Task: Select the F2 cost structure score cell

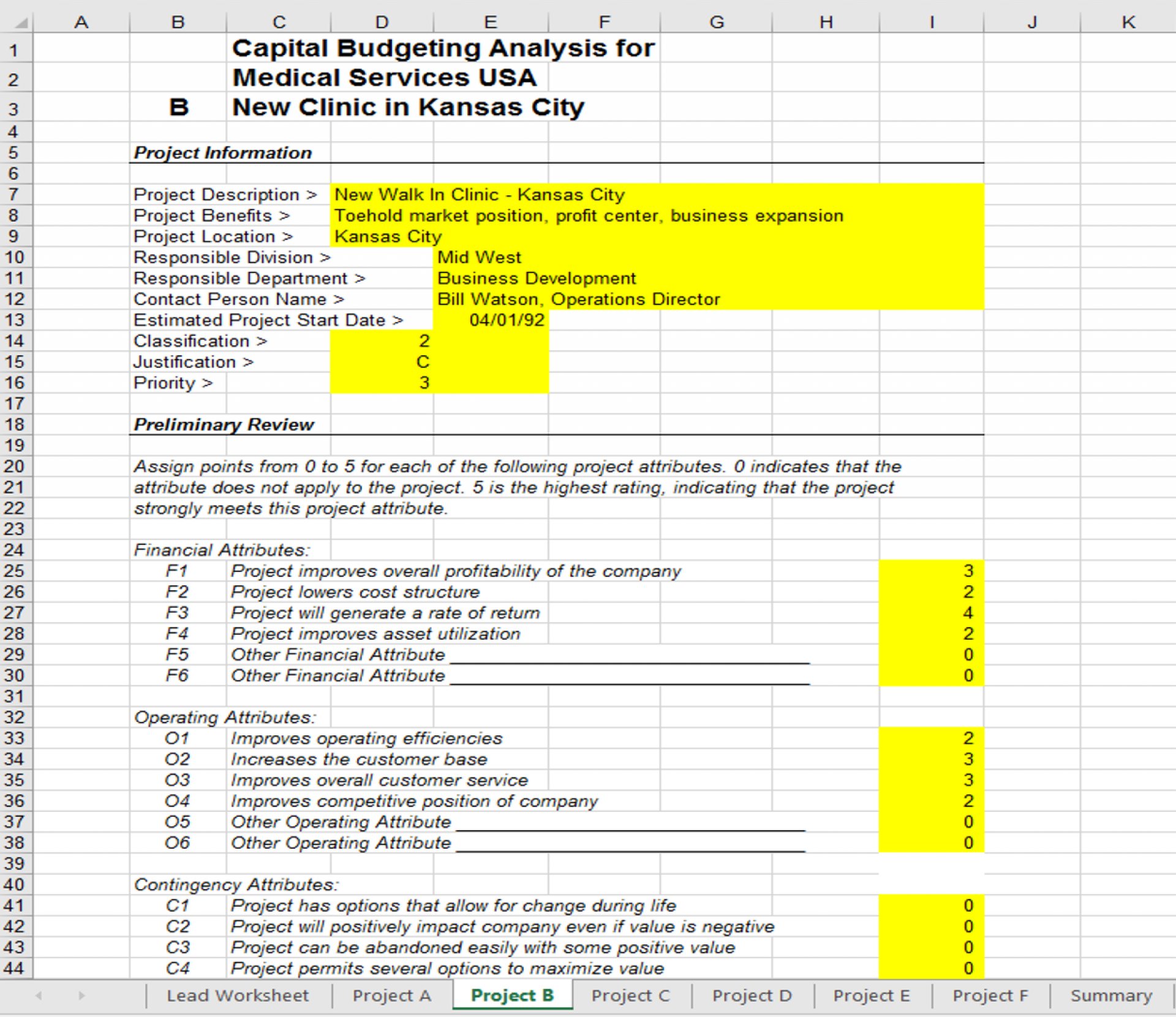Action: 931,592
